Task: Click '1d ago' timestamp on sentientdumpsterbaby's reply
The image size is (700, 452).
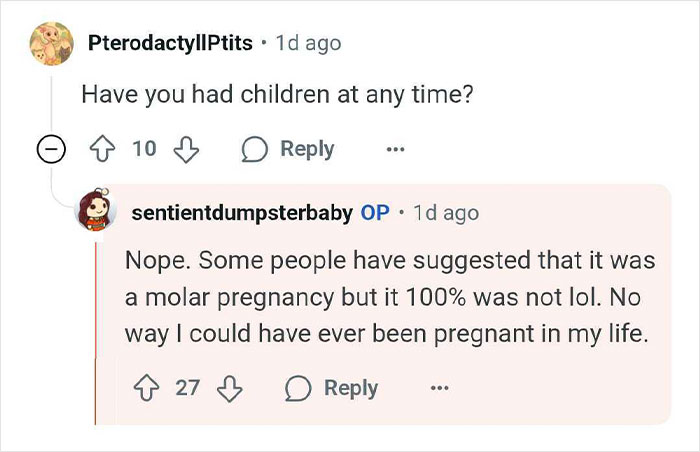Action: pos(446,212)
